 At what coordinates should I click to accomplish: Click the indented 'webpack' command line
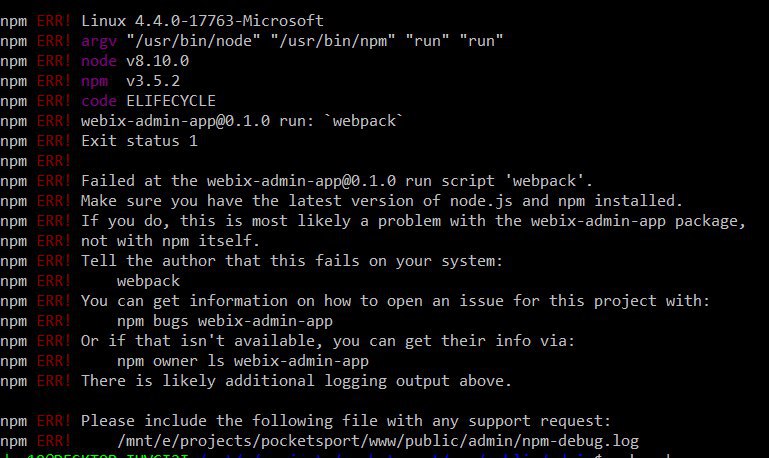[x=148, y=281]
